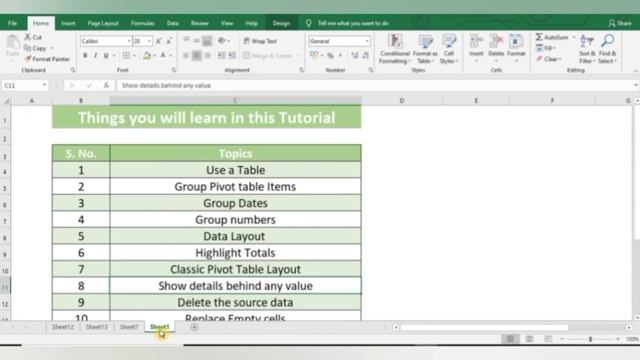Switch to the Page Layout tab

pos(103,23)
